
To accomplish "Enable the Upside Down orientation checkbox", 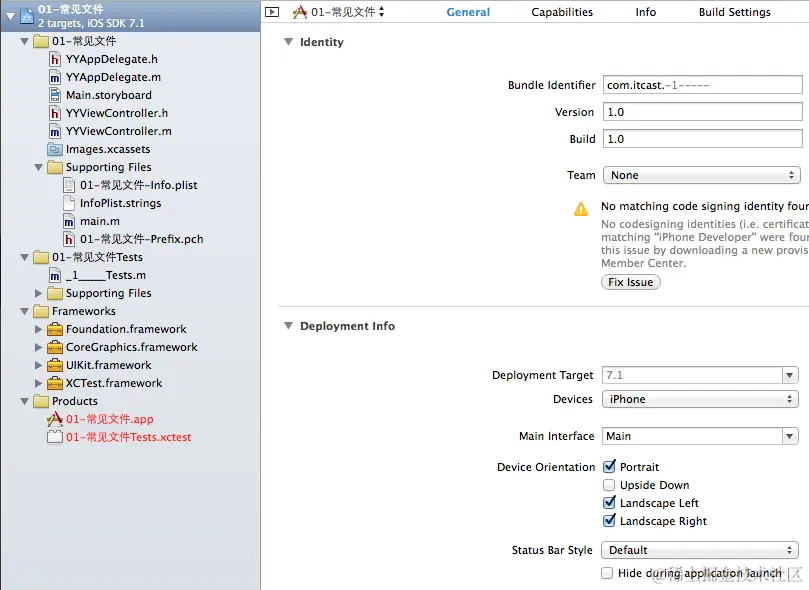I will pos(609,485).
